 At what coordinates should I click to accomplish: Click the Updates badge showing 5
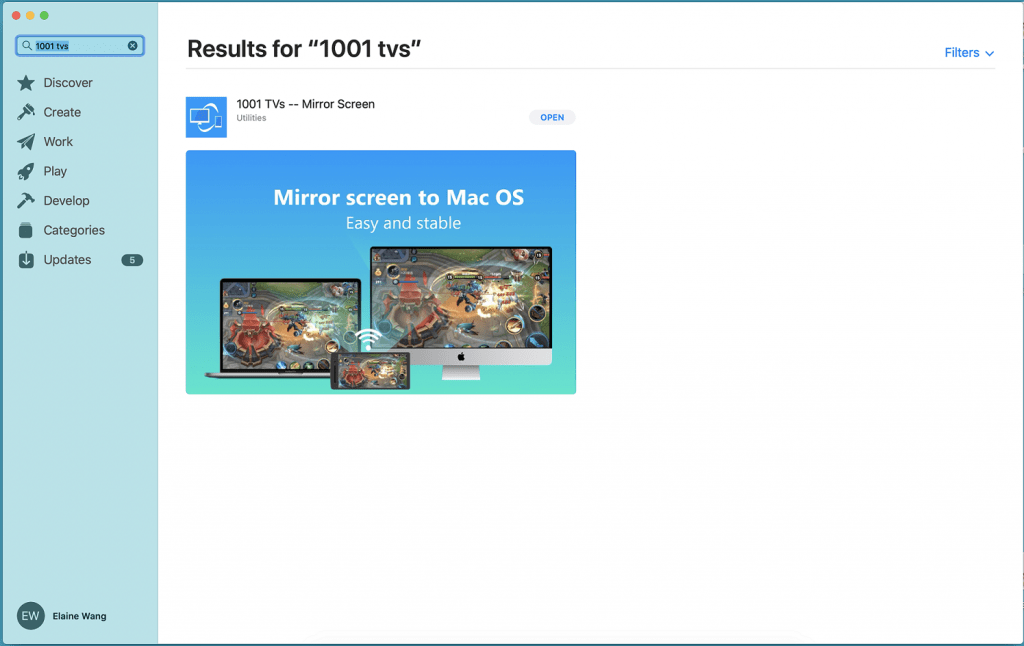132,260
